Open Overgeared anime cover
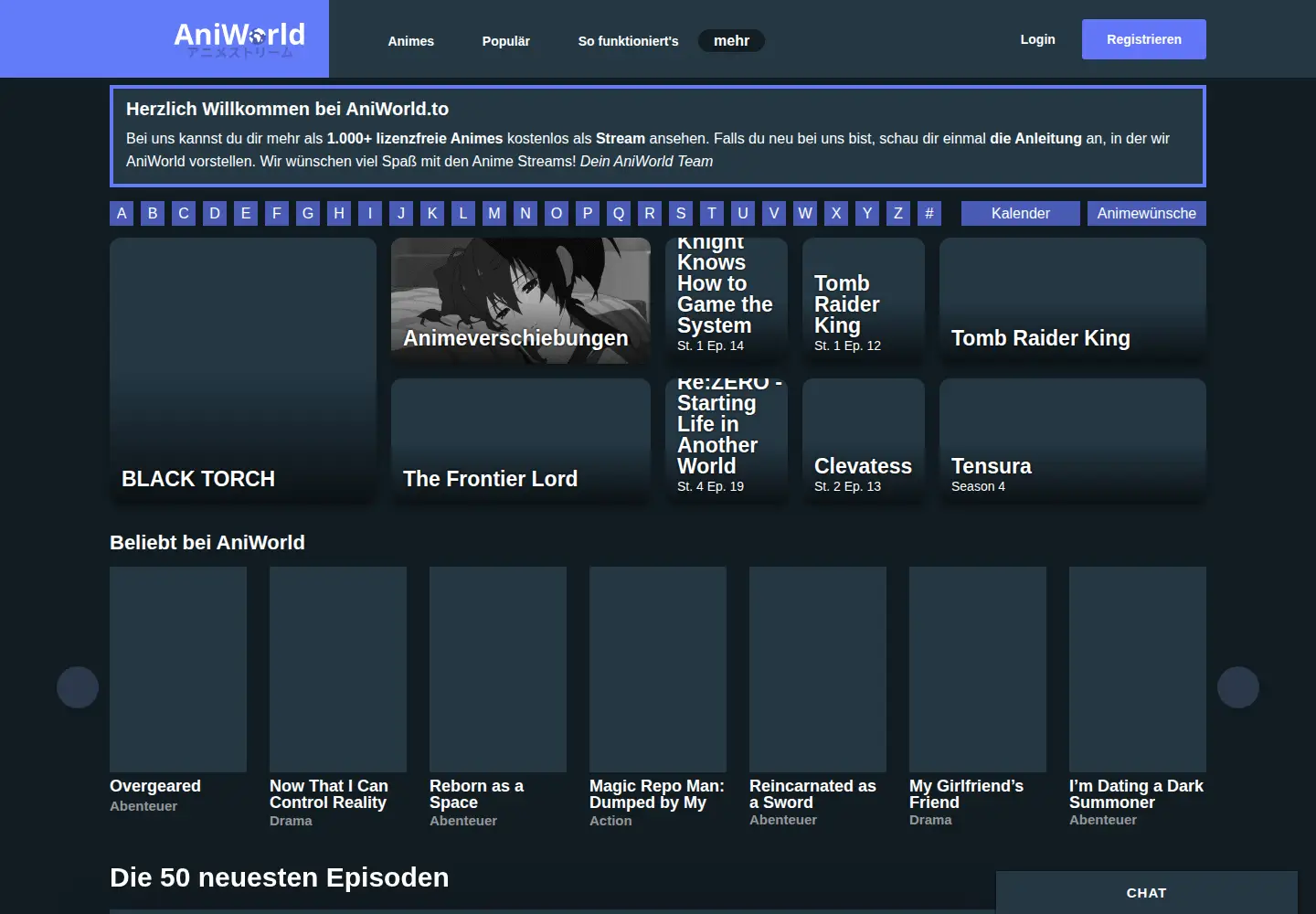Image resolution: width=1316 pixels, height=914 pixels. point(178,669)
